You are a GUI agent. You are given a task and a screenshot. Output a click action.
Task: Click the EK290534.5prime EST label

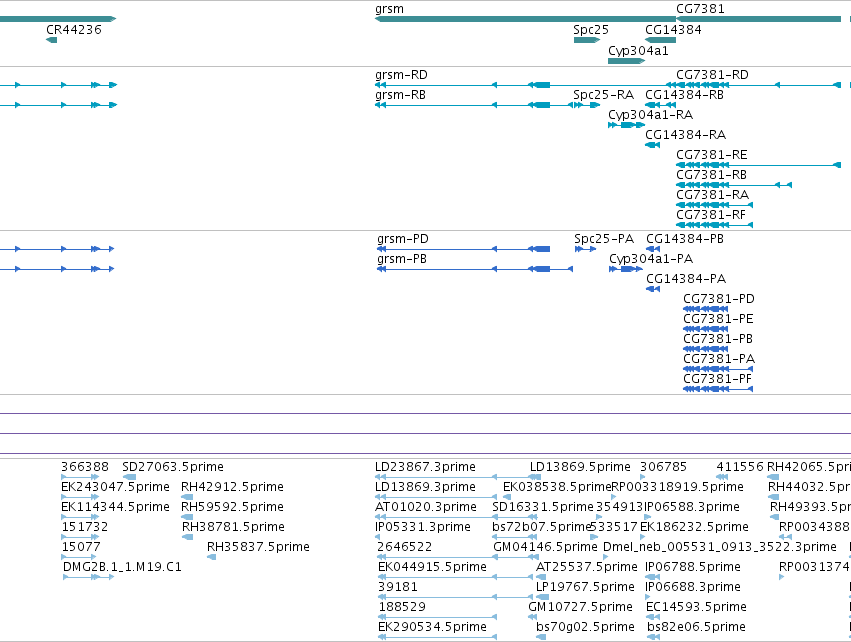coord(433,627)
